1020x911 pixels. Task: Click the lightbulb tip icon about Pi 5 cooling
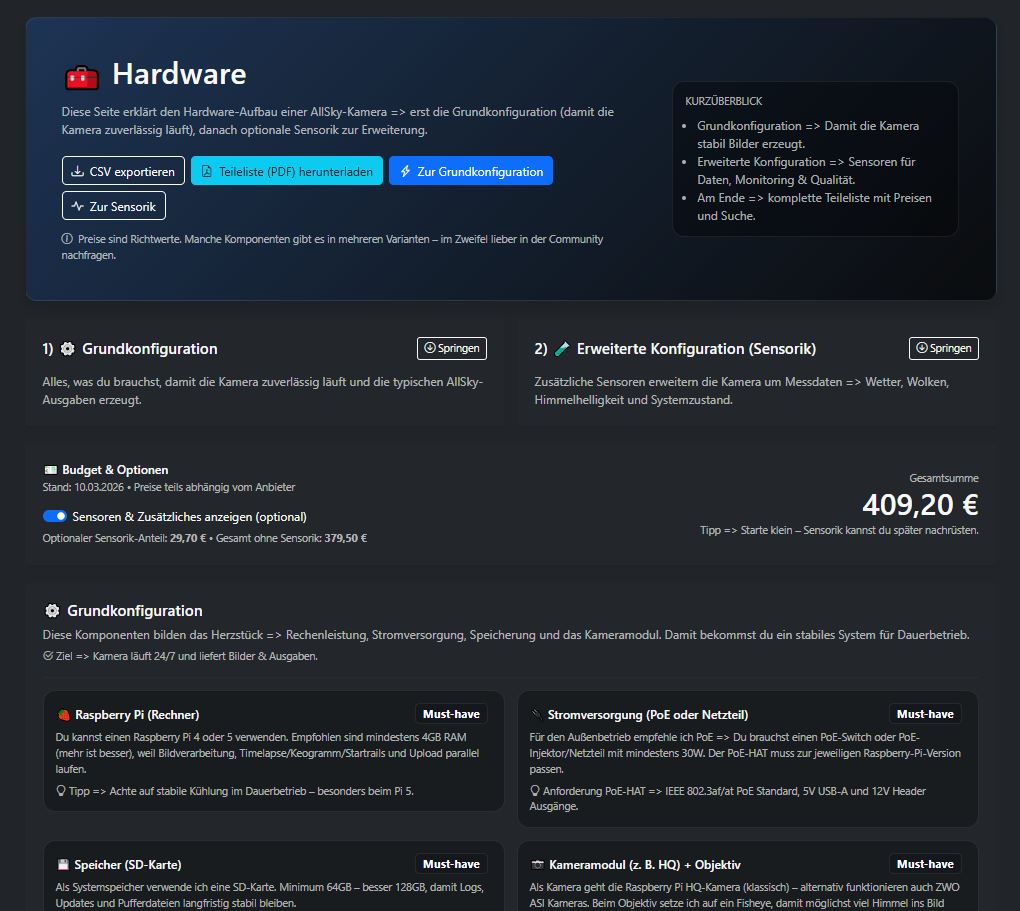[60, 790]
